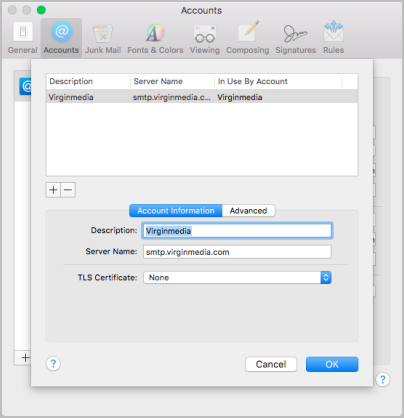Open TLS Certificate dropdown

[x=237, y=278]
